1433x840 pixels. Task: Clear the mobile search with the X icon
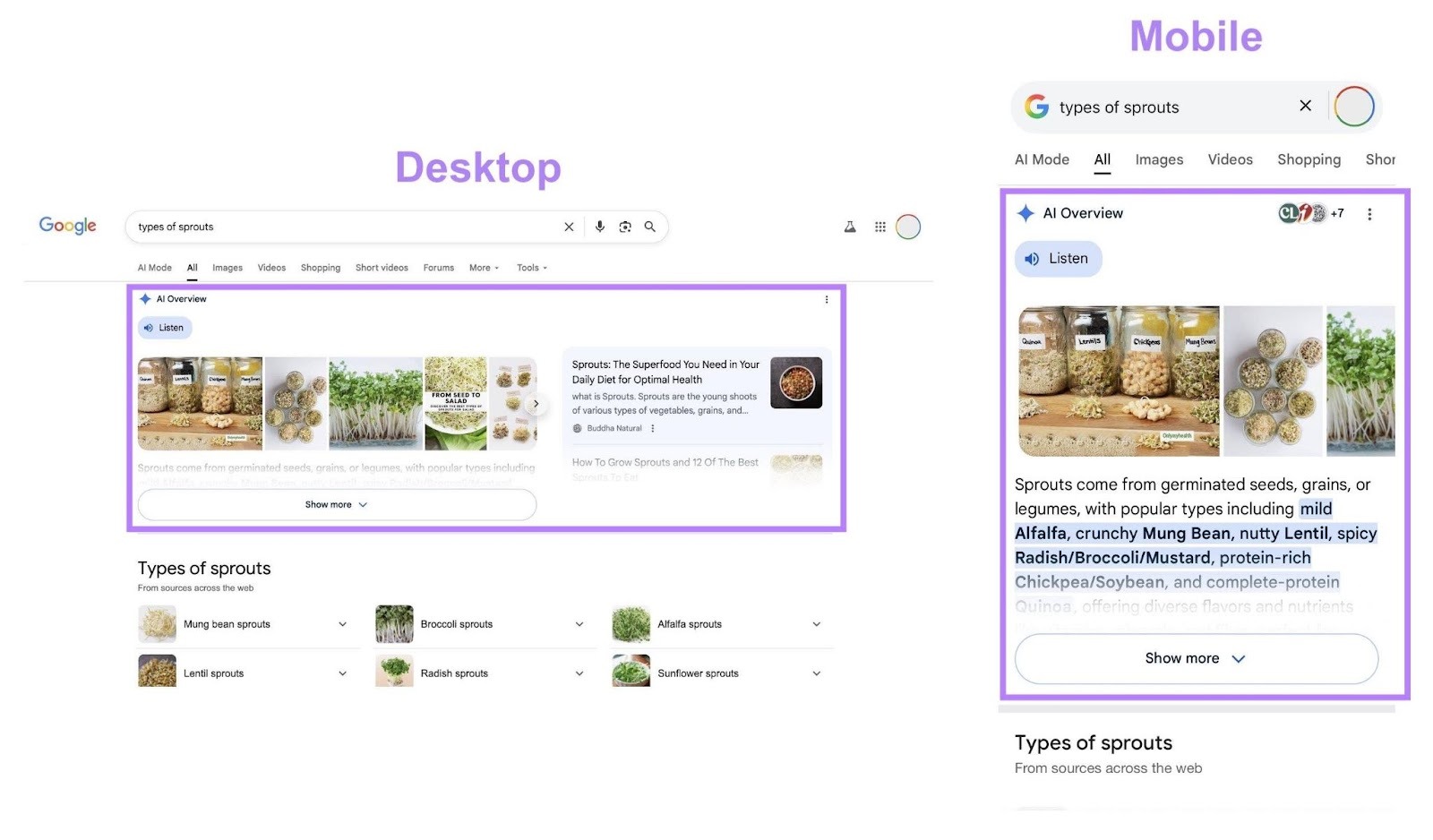point(1306,106)
